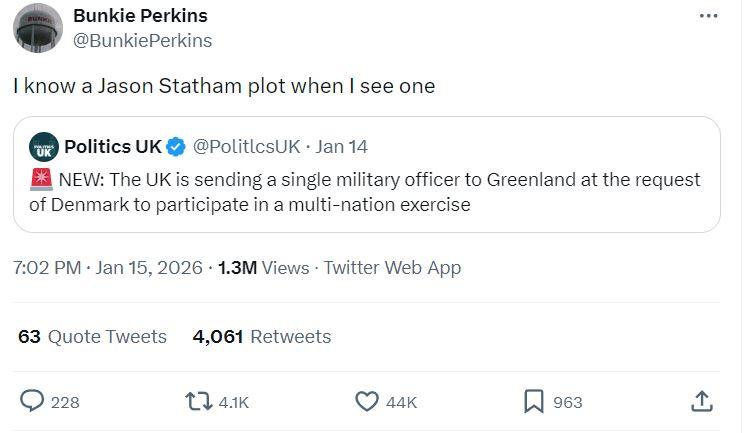Open the three-dot more options menu

708,16
